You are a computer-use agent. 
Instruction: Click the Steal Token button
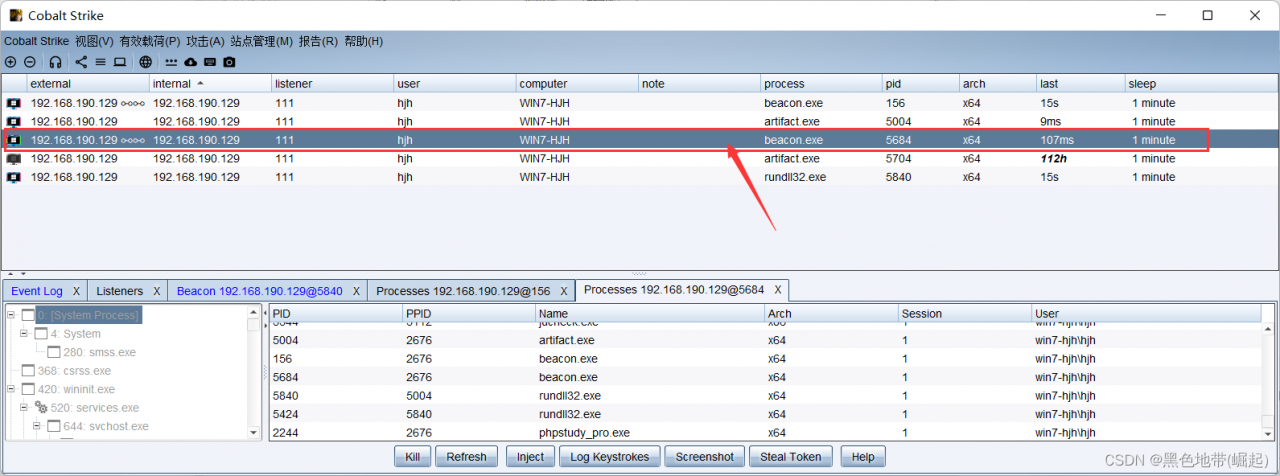[x=790, y=457]
